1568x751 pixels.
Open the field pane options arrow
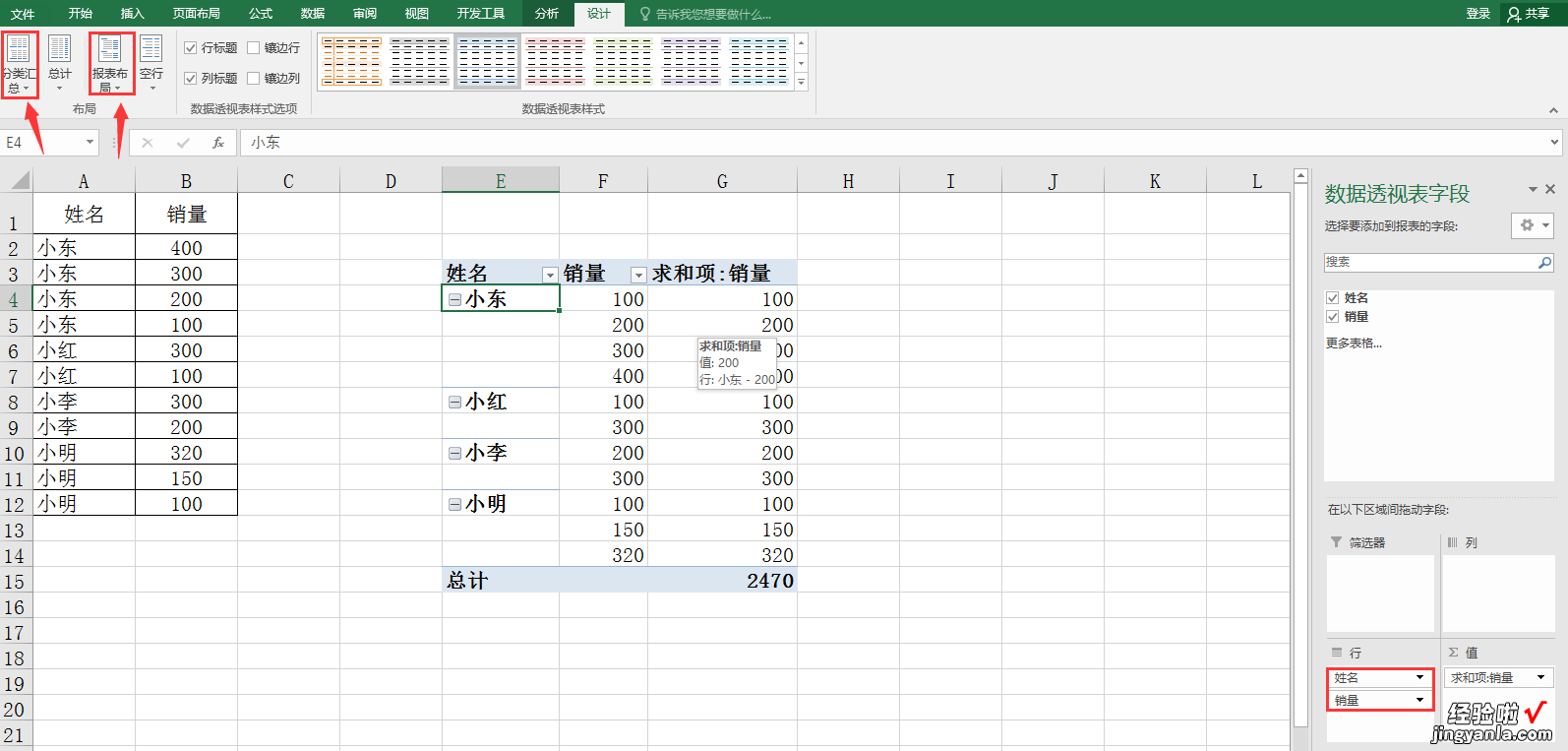tap(1533, 189)
